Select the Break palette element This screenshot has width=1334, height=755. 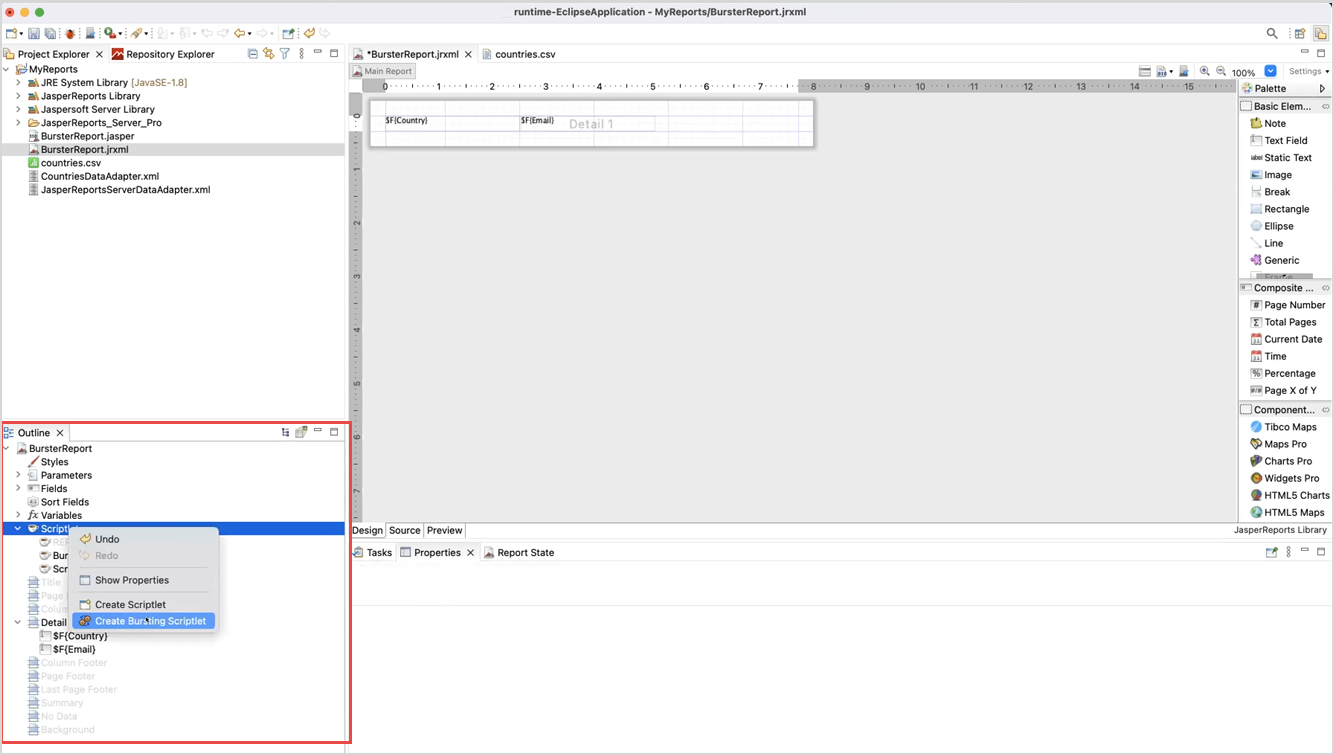(1270, 191)
